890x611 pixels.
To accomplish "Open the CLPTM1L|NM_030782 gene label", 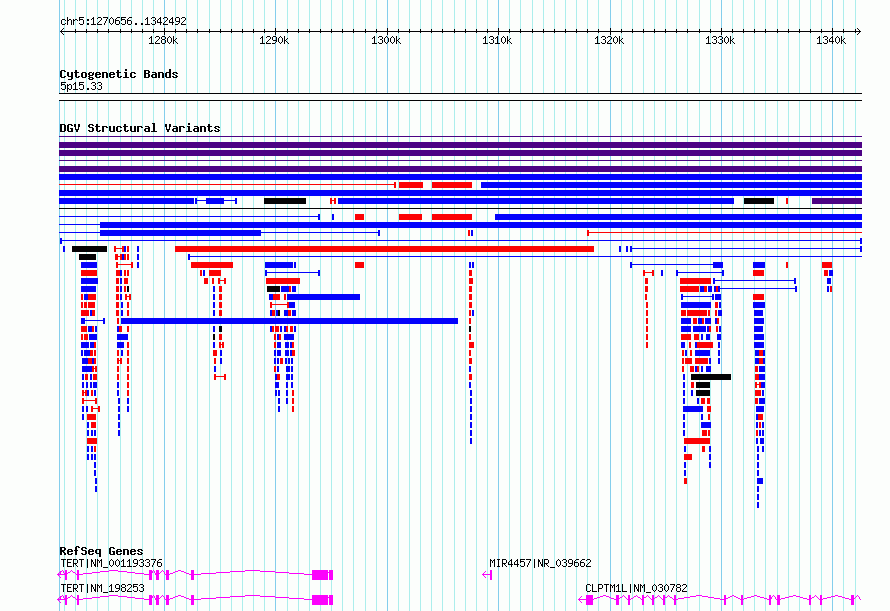I will [x=636, y=588].
